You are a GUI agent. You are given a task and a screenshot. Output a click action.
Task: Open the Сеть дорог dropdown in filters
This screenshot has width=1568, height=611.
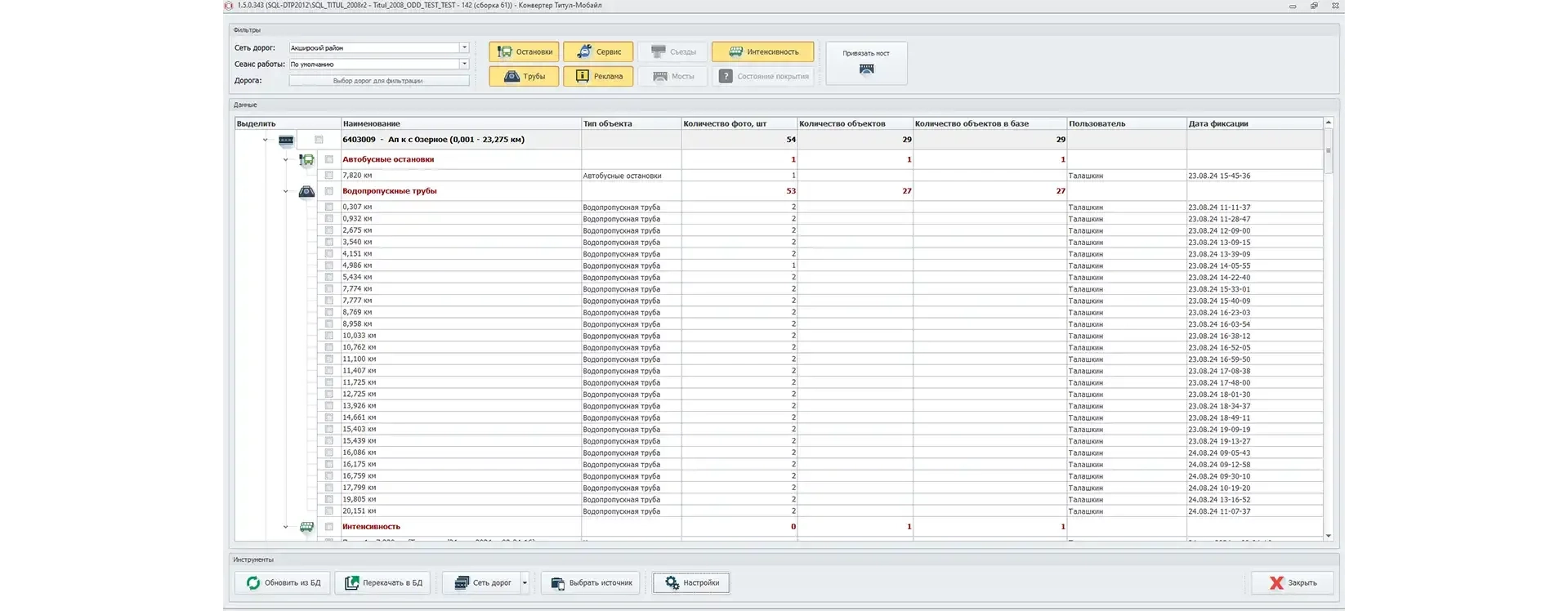pyautogui.click(x=464, y=47)
